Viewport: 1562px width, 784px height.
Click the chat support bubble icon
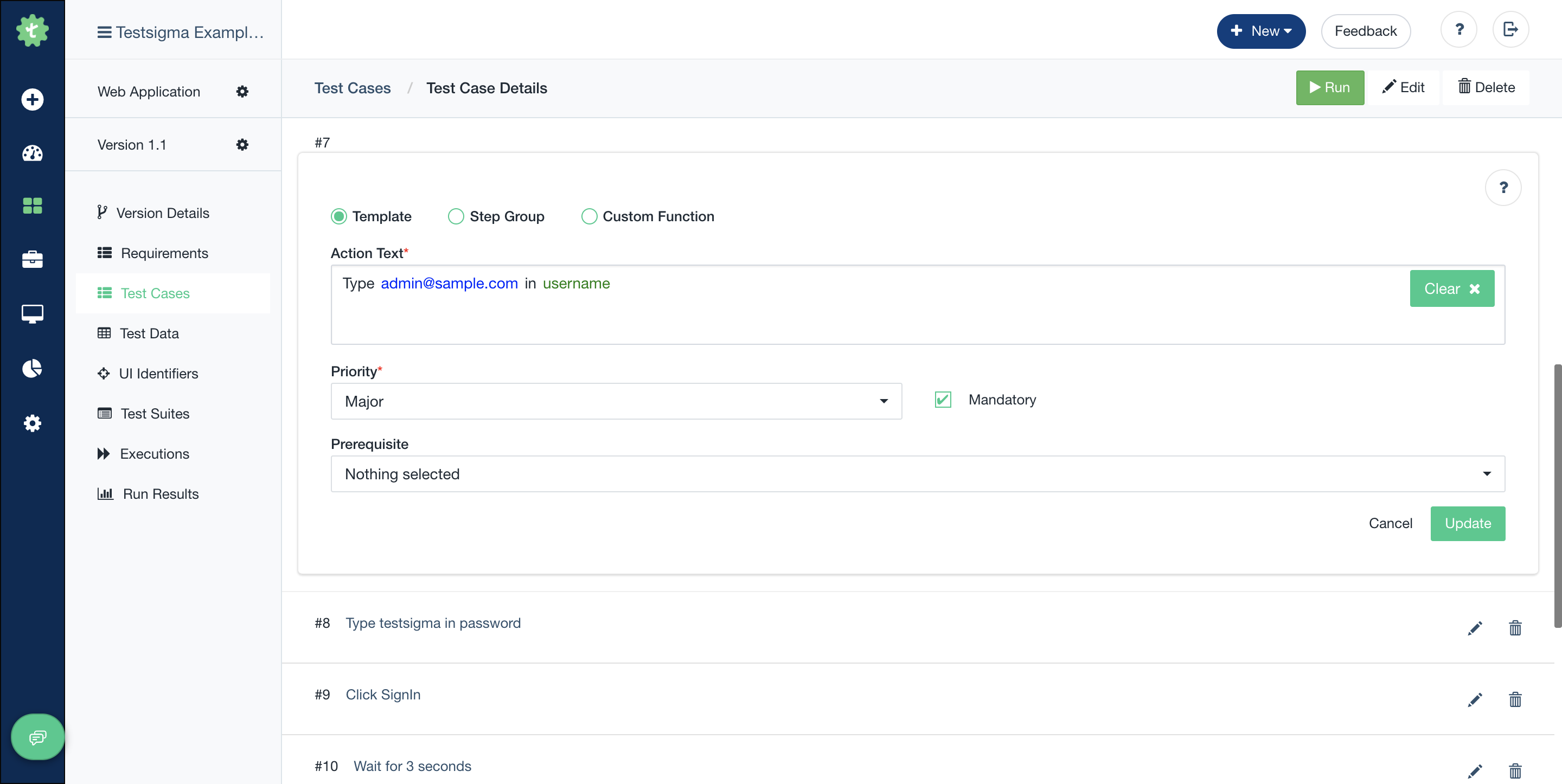(37, 737)
